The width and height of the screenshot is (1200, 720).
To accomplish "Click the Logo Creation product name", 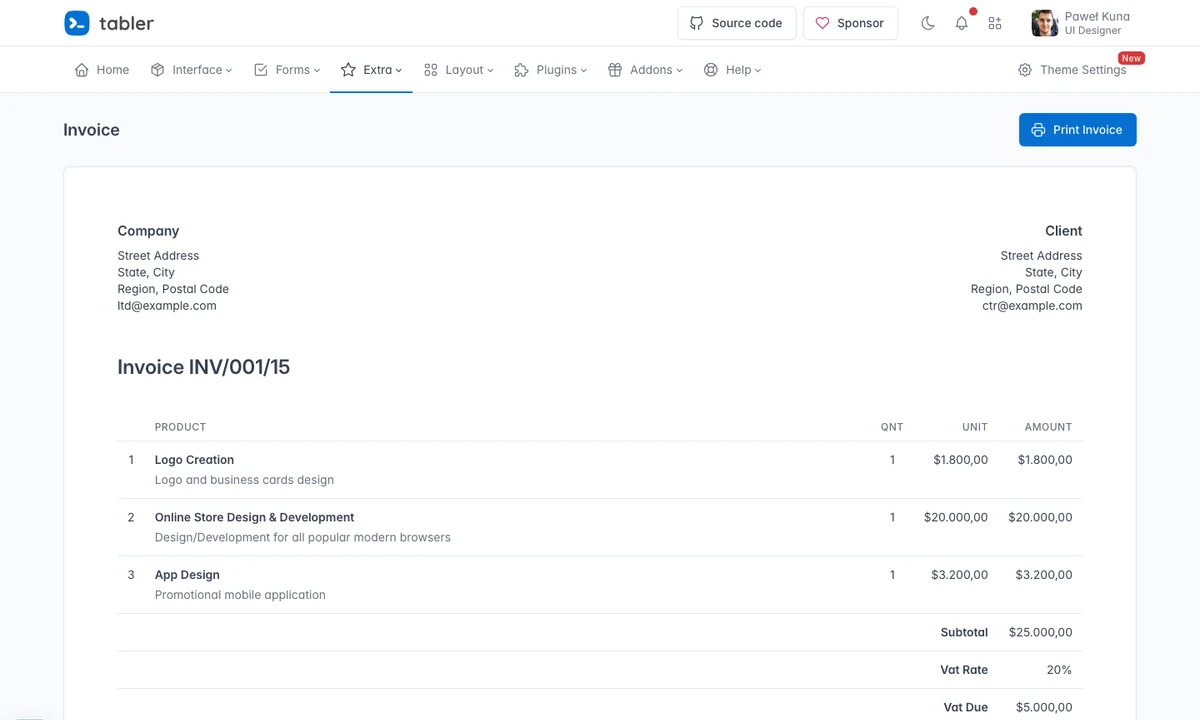I will click(x=194, y=460).
